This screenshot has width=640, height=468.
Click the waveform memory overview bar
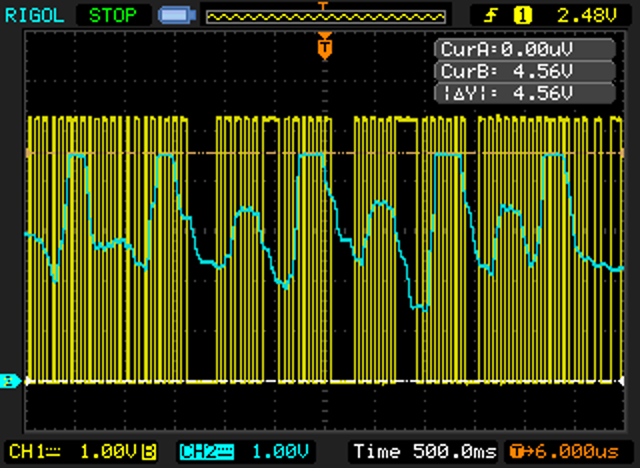tap(326, 17)
